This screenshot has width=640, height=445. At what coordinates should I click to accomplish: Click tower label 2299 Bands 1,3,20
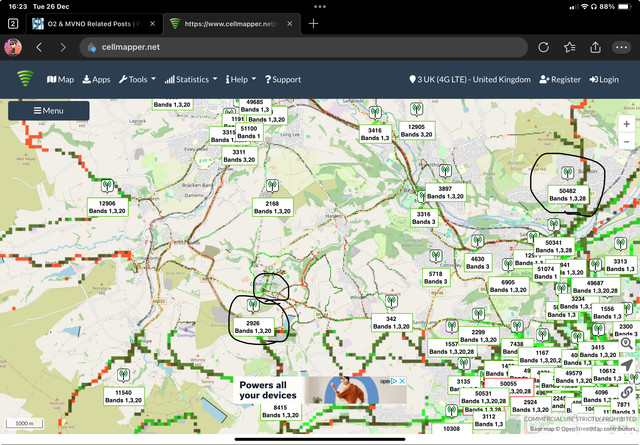[x=478, y=336]
